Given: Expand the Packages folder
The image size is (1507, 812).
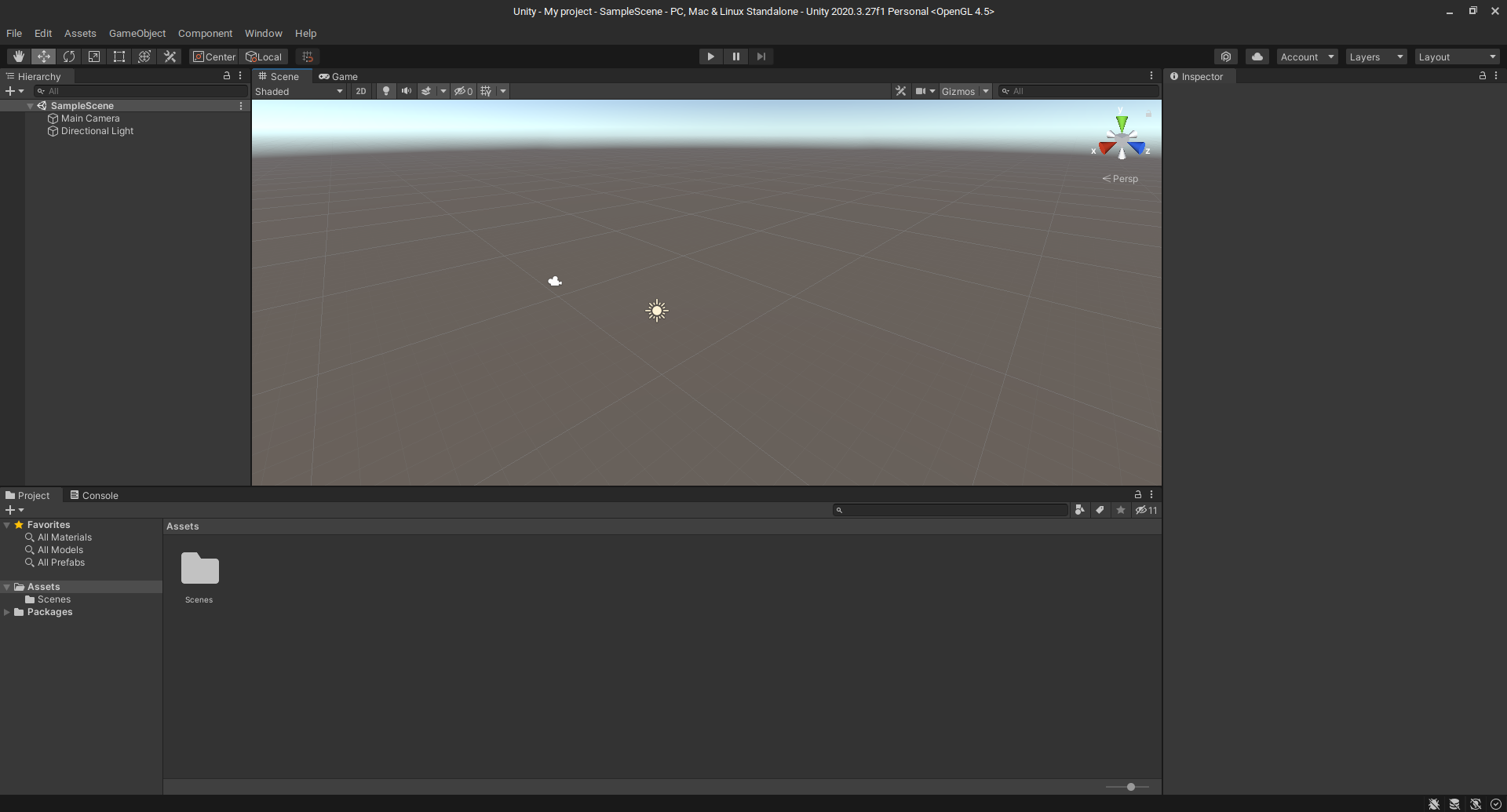Looking at the screenshot, I should tap(7, 612).
